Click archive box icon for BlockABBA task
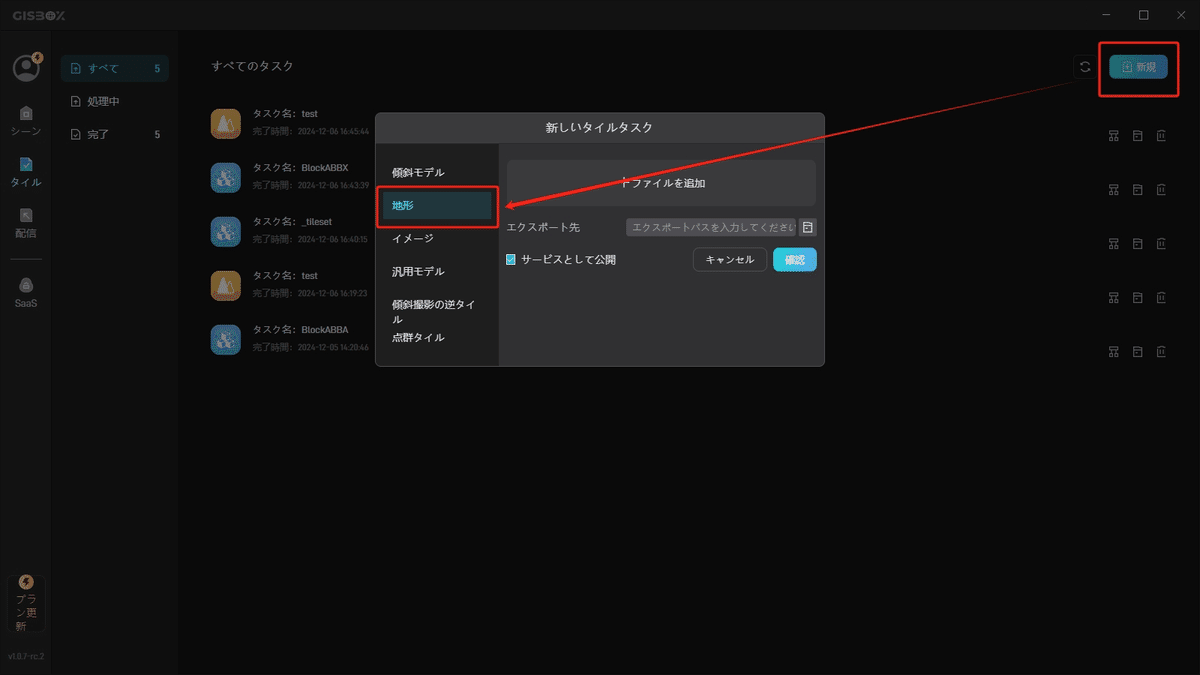The image size is (1200, 675). tap(1137, 352)
